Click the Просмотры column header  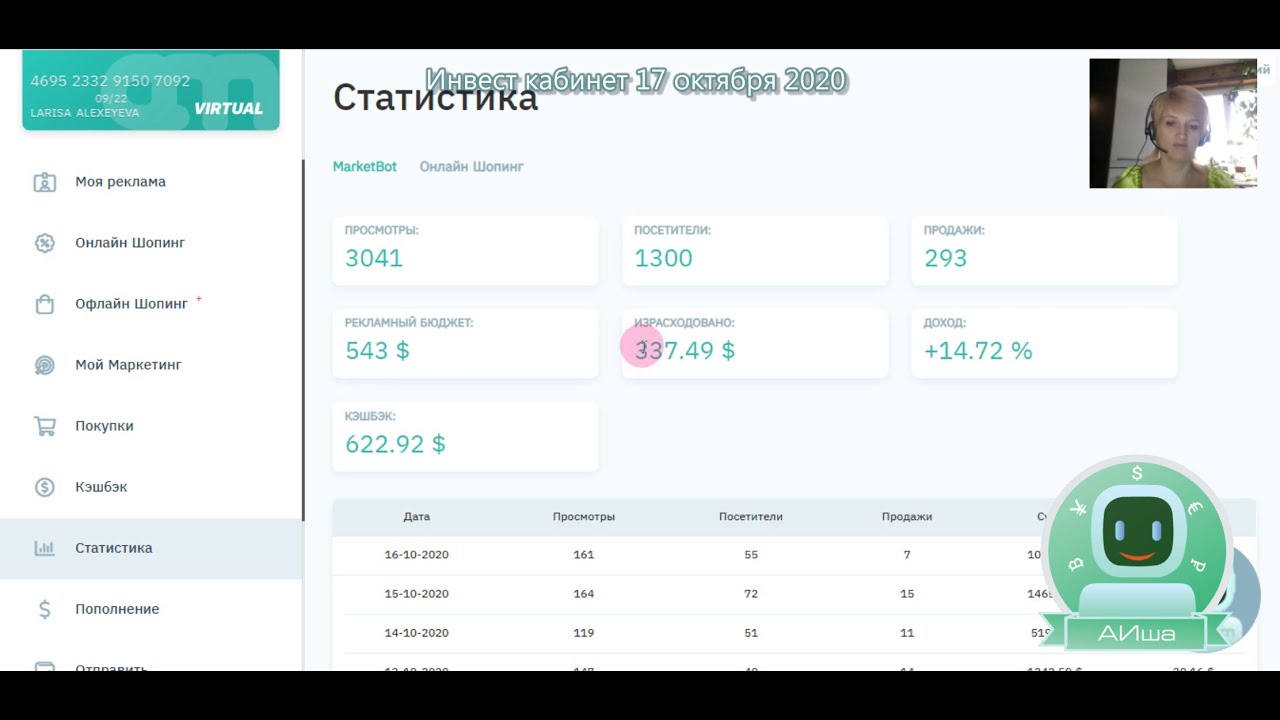(584, 517)
